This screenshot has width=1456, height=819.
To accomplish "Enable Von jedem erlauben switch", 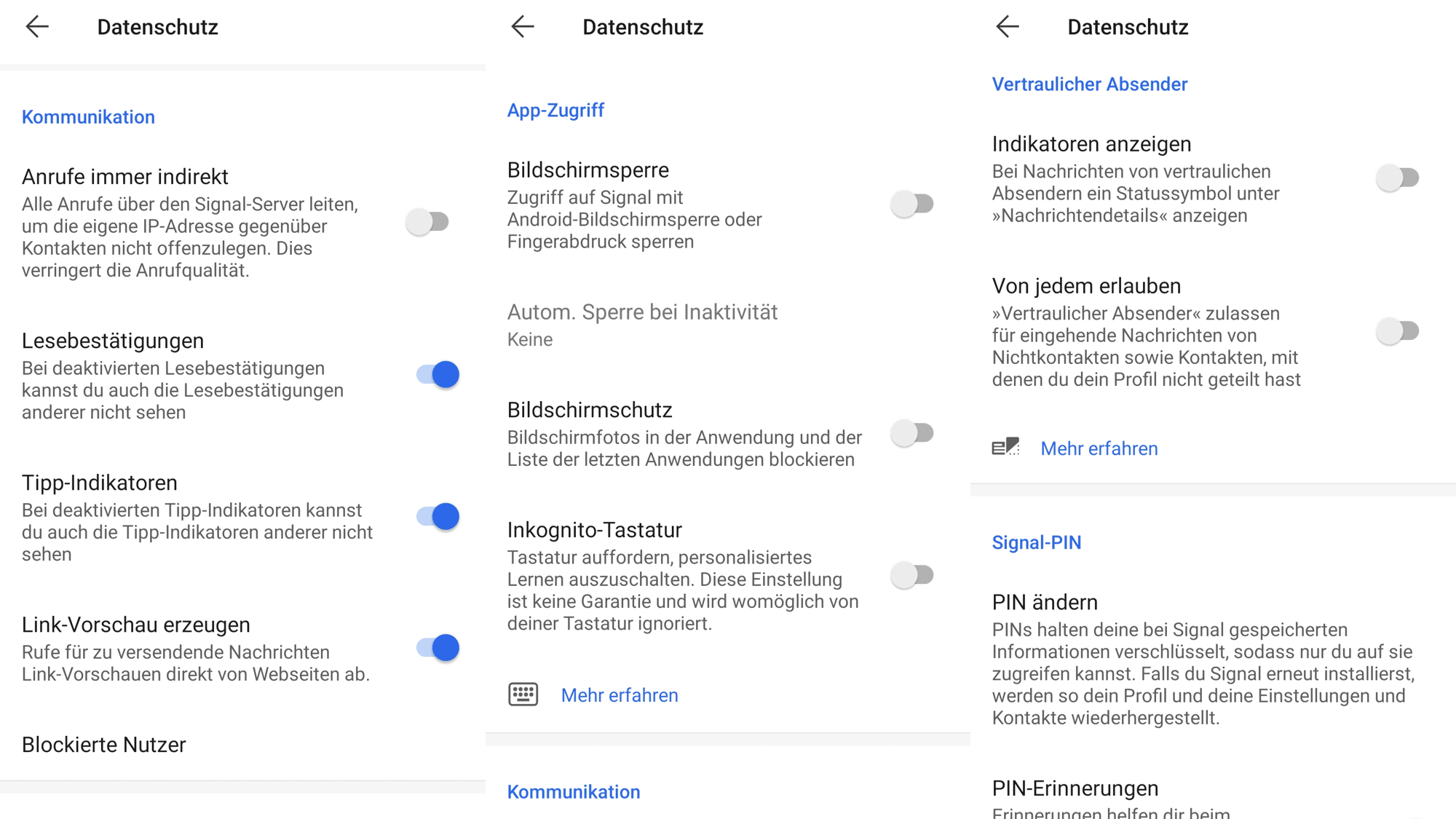I will (1398, 331).
